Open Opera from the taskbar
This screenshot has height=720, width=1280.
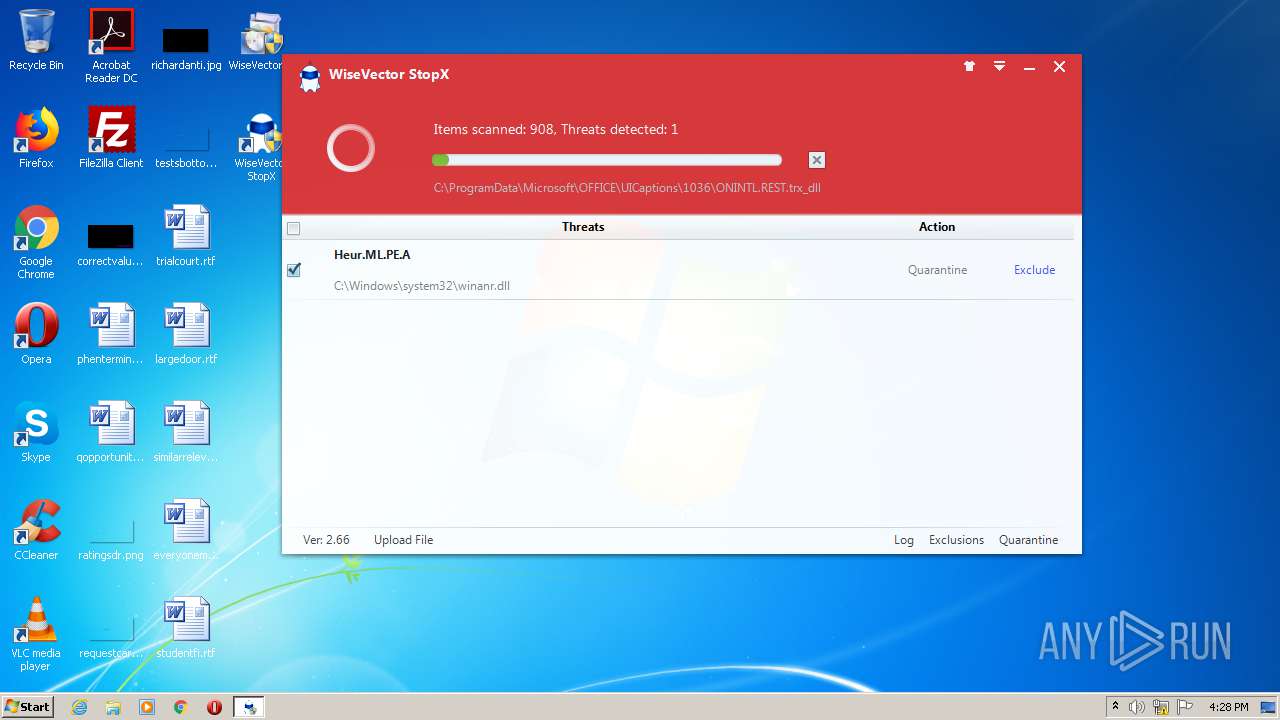(214, 707)
